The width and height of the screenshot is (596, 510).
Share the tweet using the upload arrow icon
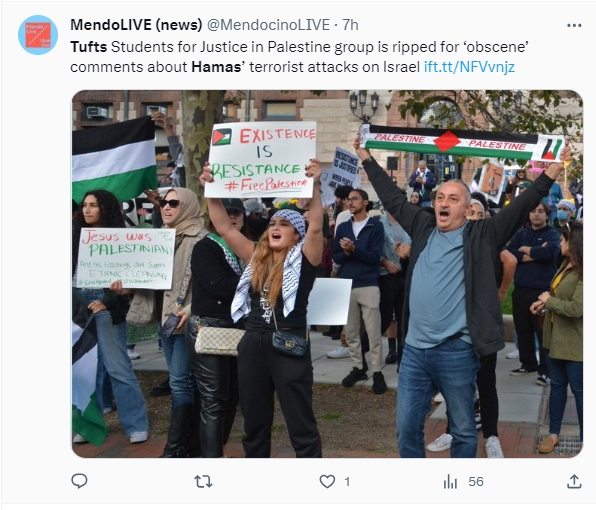574,481
